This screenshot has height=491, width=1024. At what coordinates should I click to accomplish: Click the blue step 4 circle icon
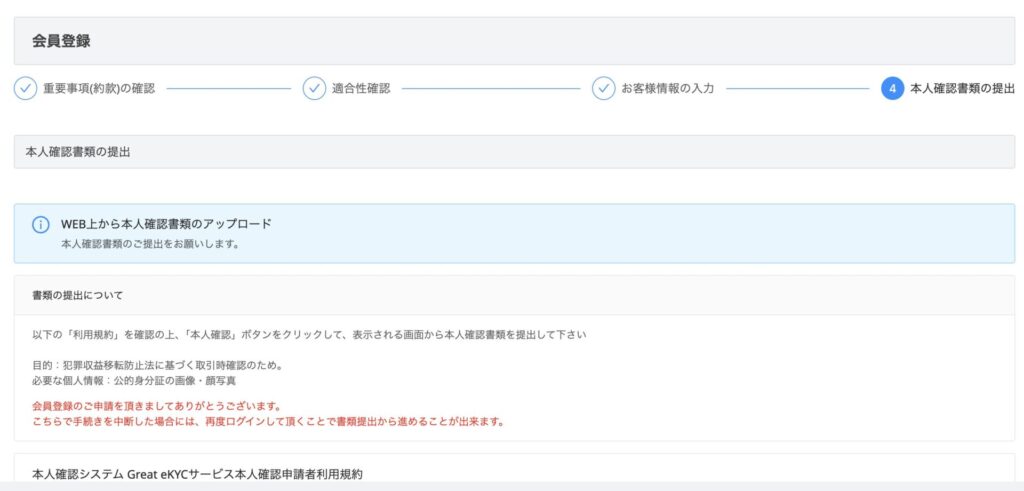pos(892,88)
